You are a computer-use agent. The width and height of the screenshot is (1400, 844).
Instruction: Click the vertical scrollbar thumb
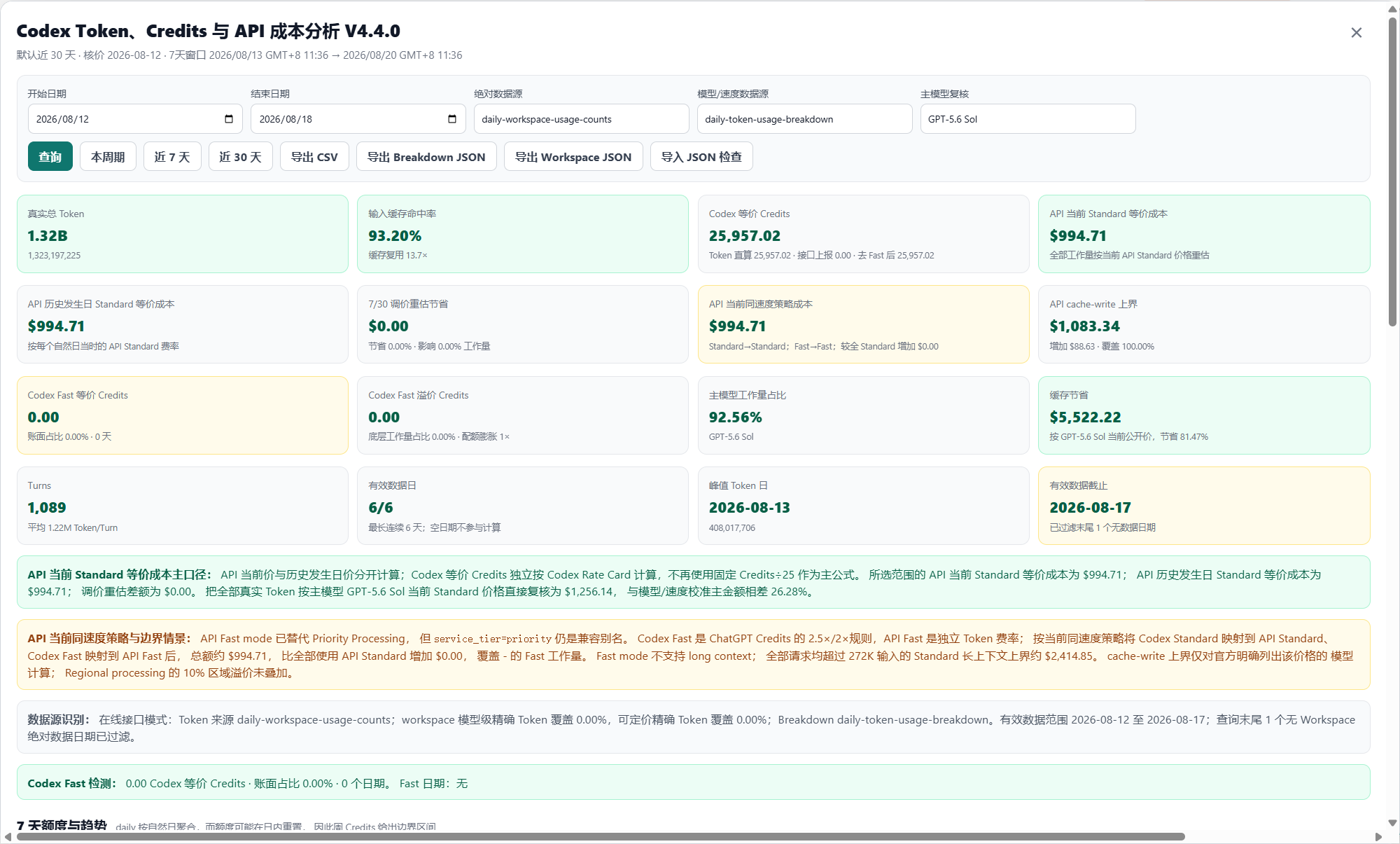click(1393, 172)
